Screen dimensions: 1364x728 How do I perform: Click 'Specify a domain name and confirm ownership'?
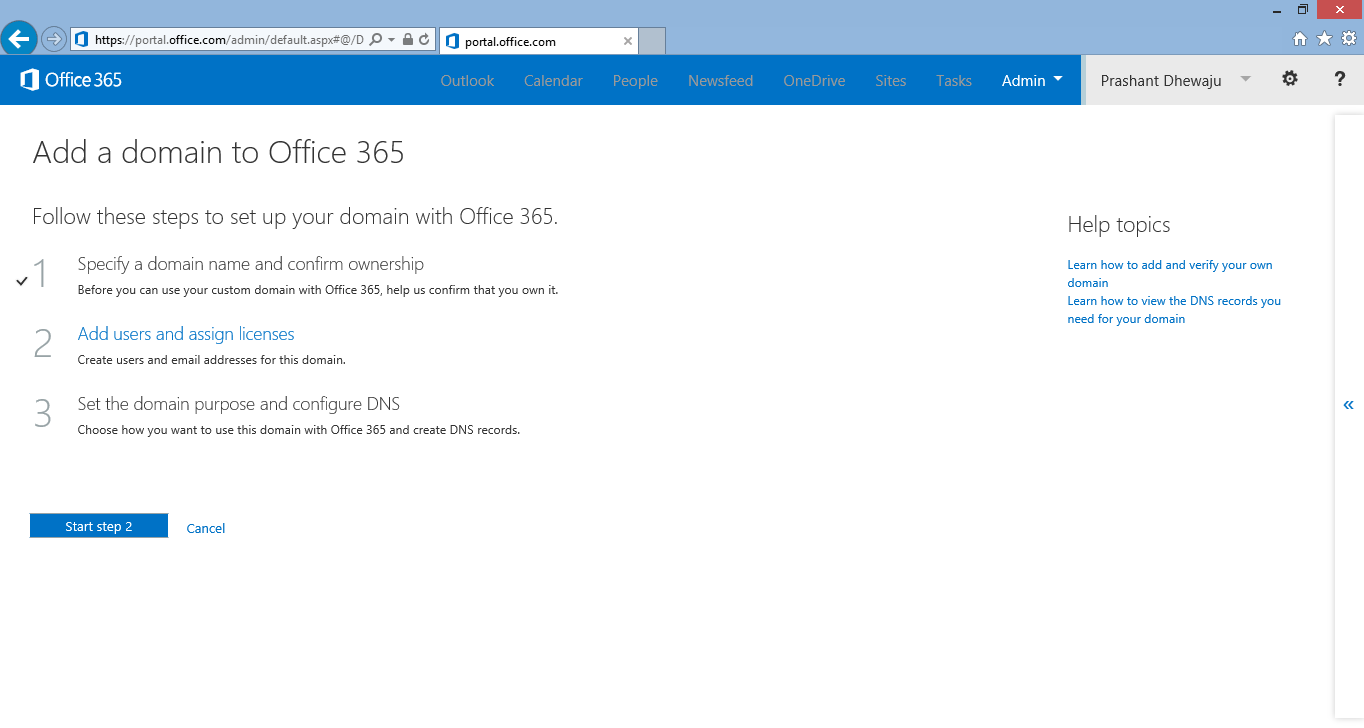point(251,264)
